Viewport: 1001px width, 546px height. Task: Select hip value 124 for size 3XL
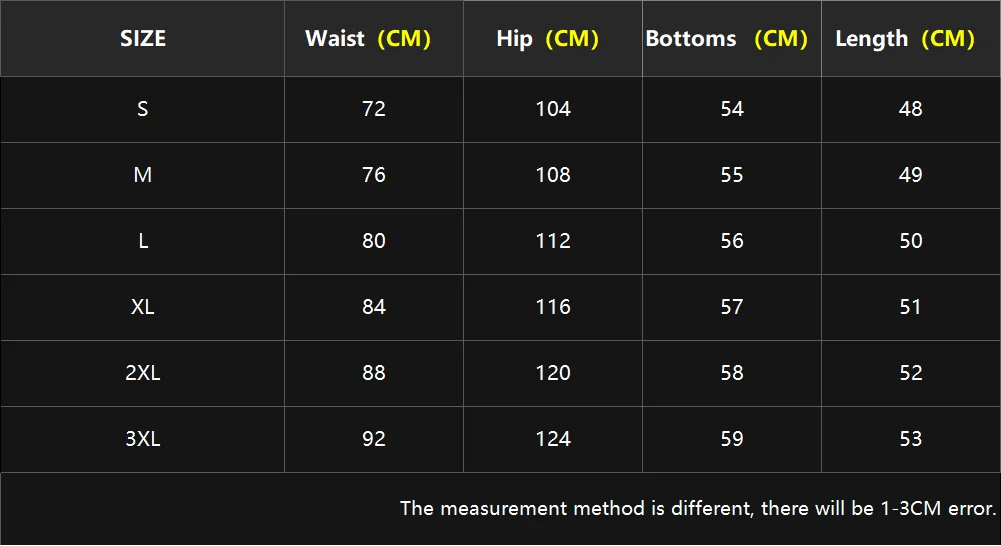point(553,439)
